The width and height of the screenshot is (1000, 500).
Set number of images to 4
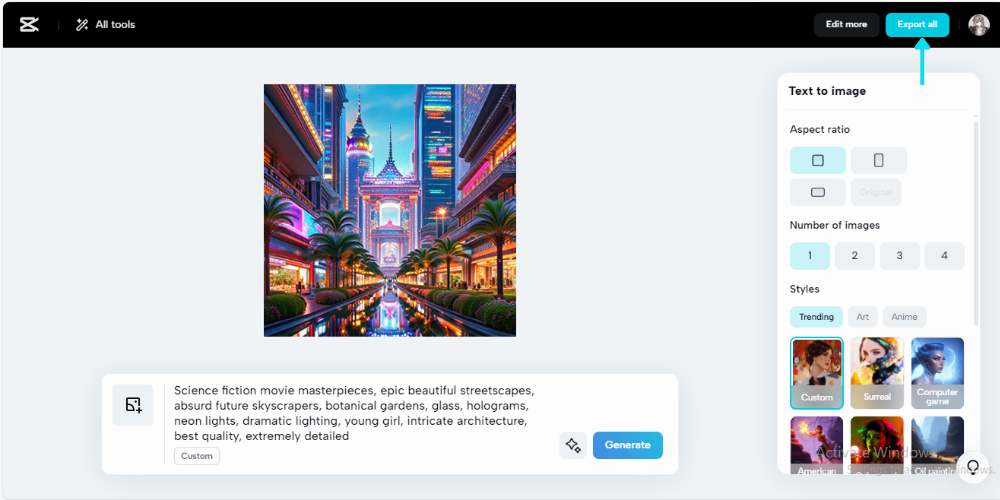tap(945, 256)
